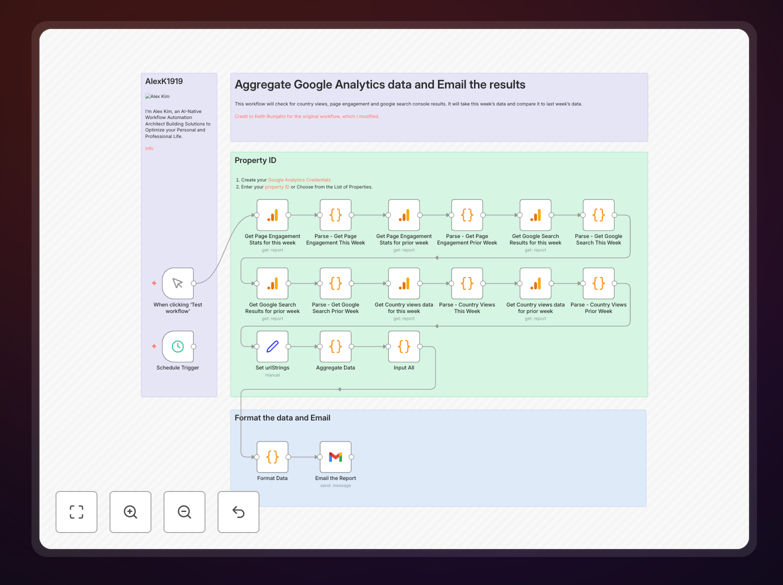Image resolution: width=783 pixels, height=585 pixels.
Task: Follow the 'property ID' link
Action: tap(277, 187)
